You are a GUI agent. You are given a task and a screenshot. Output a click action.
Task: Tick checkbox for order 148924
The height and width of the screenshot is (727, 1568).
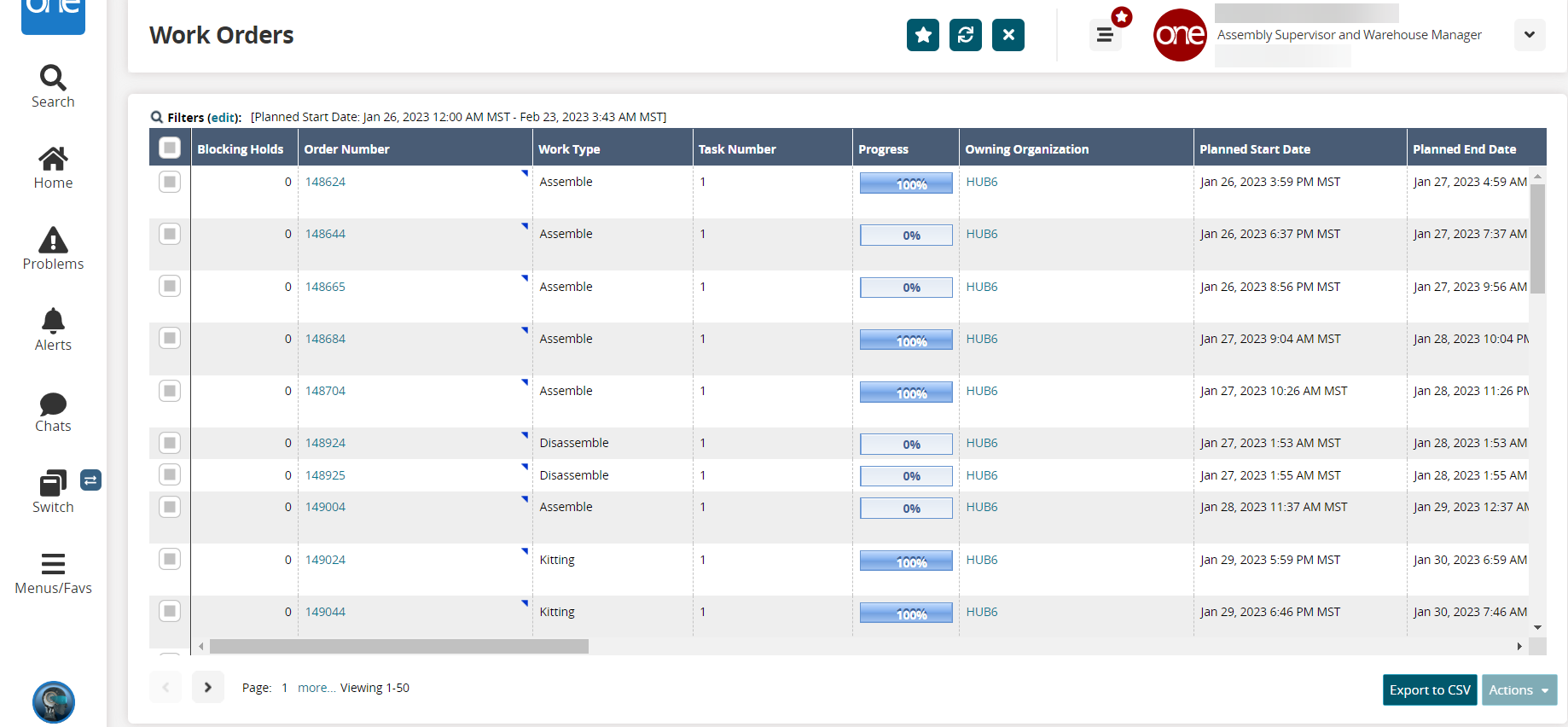point(170,443)
